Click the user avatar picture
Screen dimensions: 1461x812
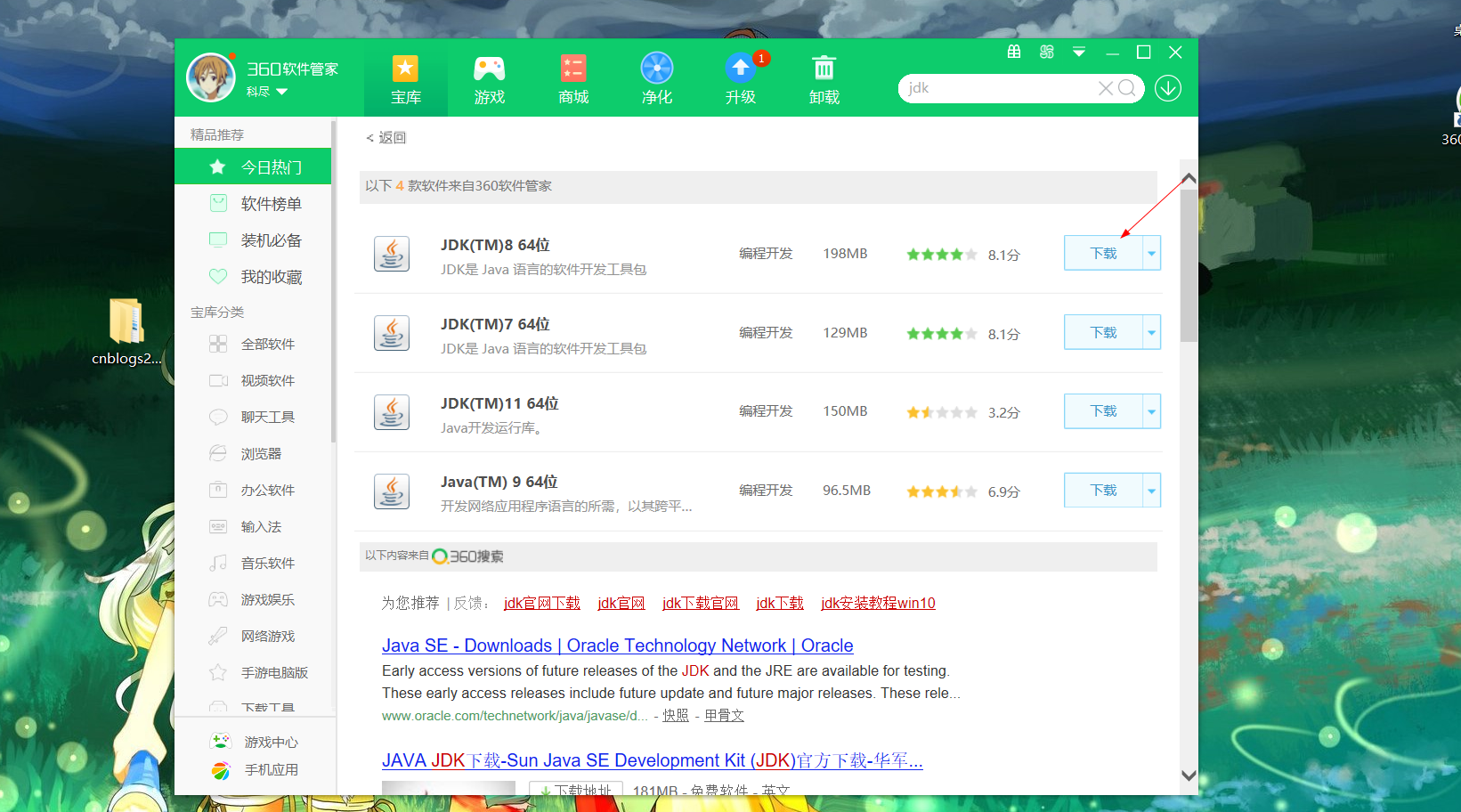(x=210, y=77)
